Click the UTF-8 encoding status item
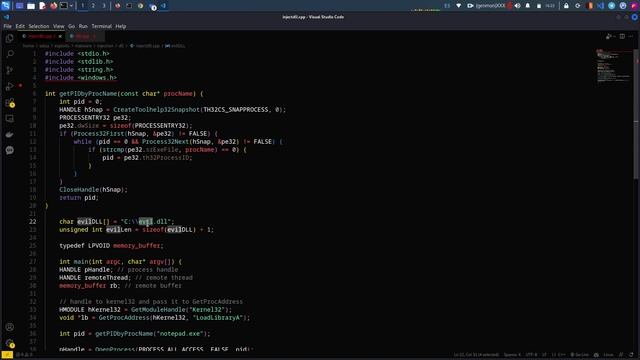 tap(531, 355)
